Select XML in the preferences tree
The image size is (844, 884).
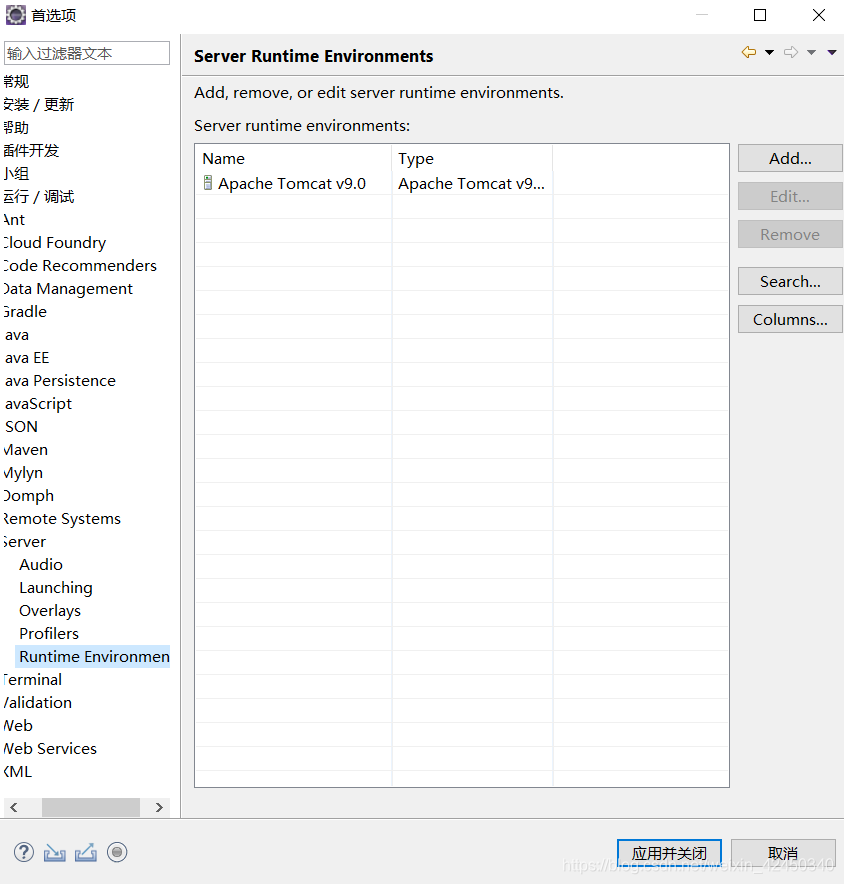click(17, 772)
